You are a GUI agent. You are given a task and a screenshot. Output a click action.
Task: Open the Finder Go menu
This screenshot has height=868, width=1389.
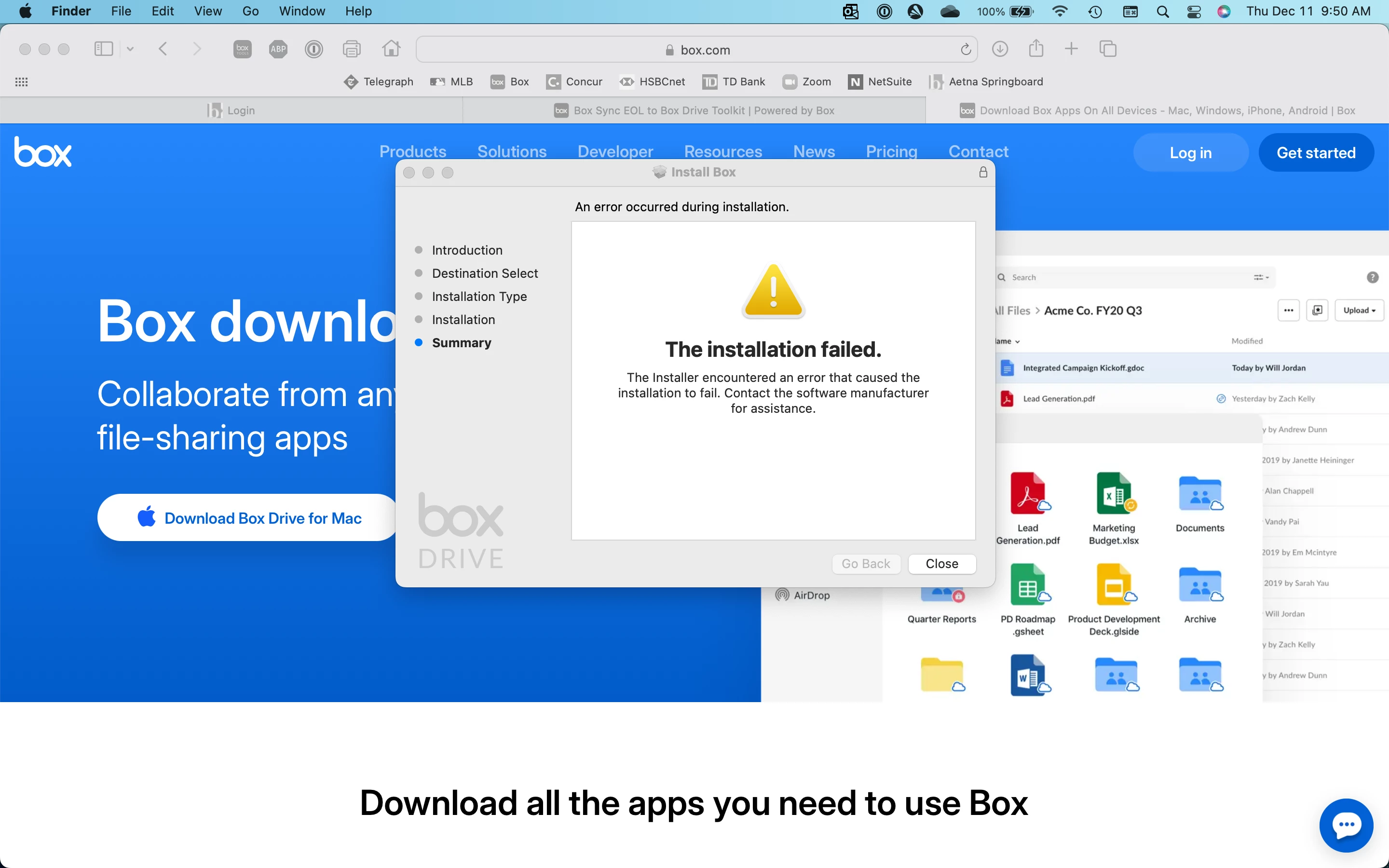250,12
